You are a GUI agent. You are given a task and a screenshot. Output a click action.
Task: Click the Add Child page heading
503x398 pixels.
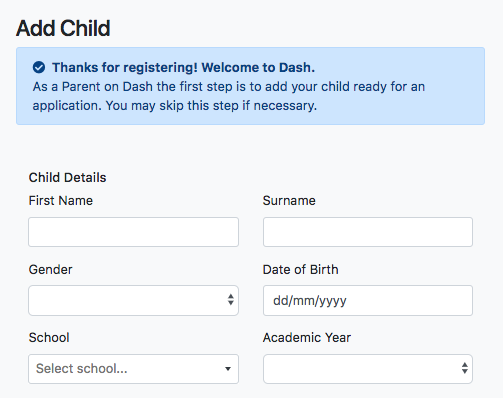[63, 28]
